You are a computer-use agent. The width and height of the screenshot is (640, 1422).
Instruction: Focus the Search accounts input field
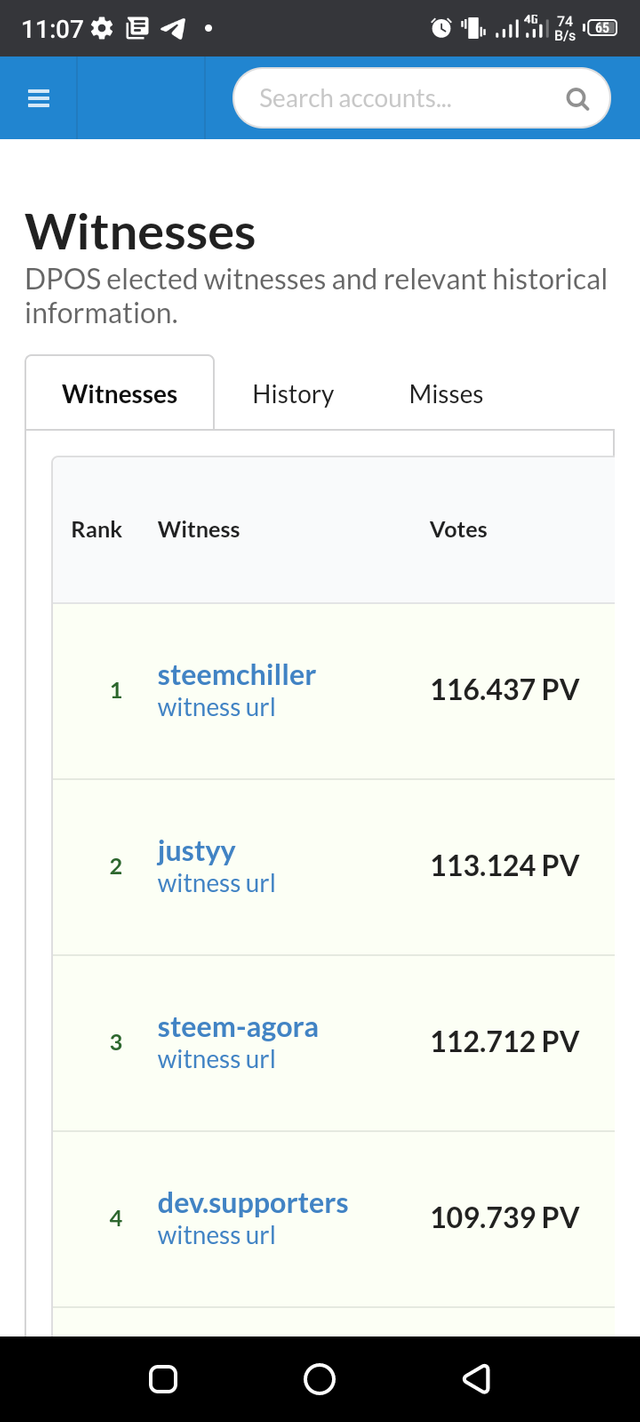pos(421,98)
